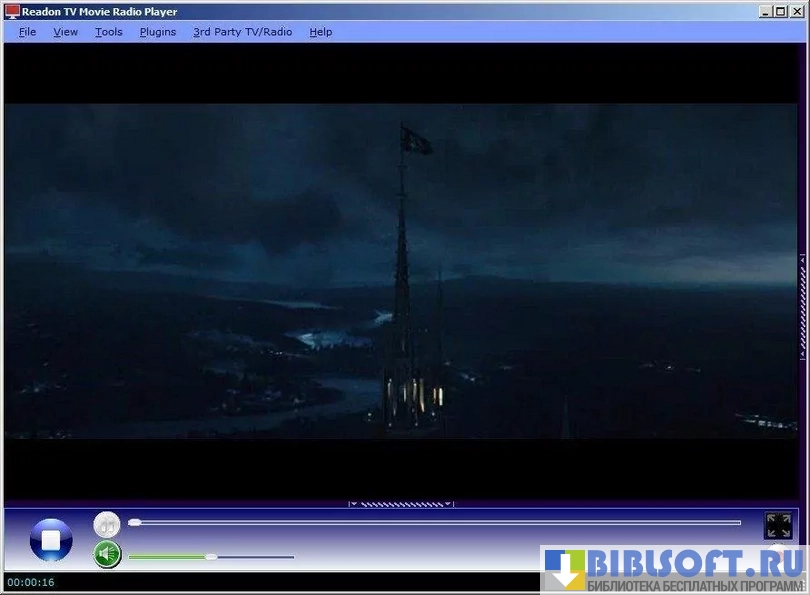
Task: Minimize the Readon player window
Action: 764,12
